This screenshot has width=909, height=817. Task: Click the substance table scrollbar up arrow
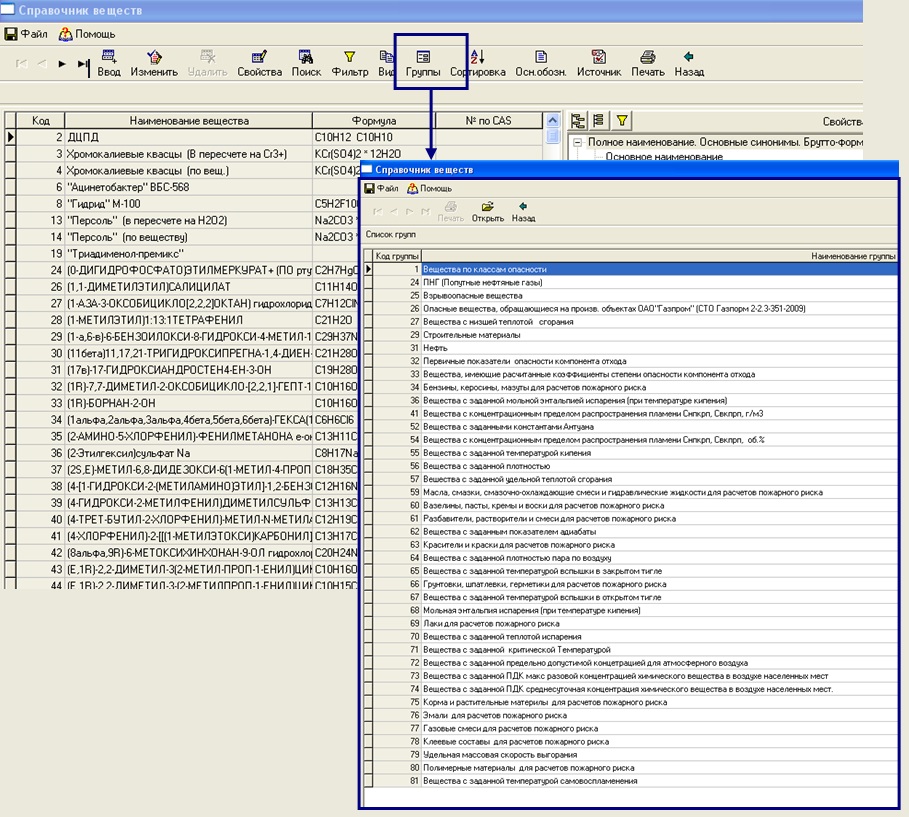pos(553,121)
